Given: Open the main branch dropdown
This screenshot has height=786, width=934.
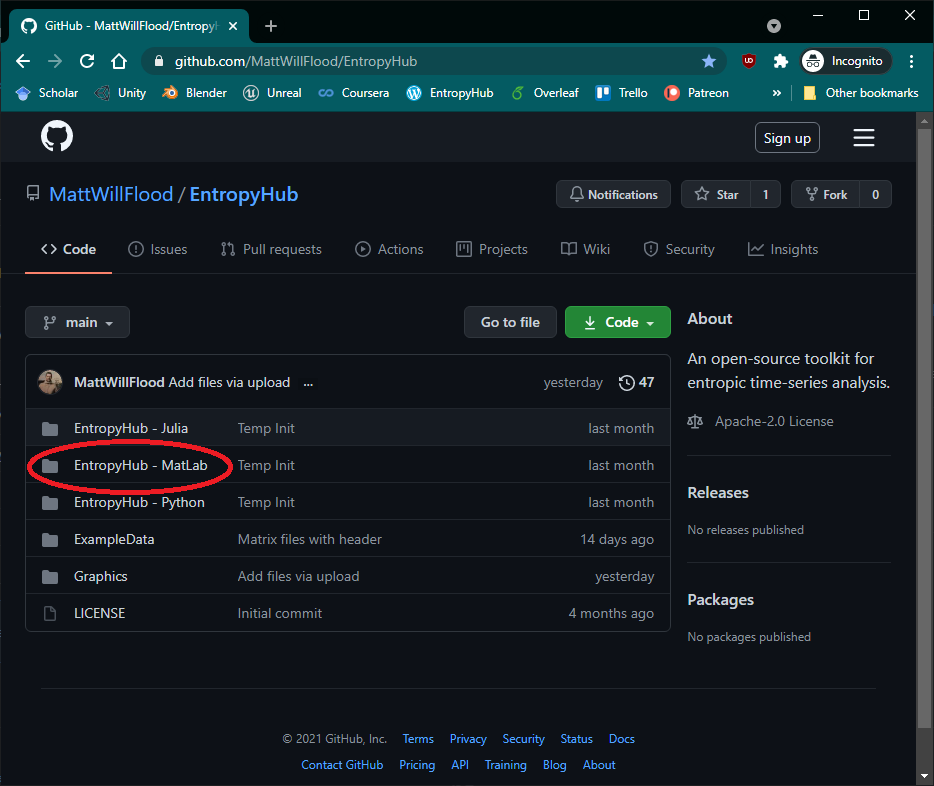Looking at the screenshot, I should coord(77,322).
